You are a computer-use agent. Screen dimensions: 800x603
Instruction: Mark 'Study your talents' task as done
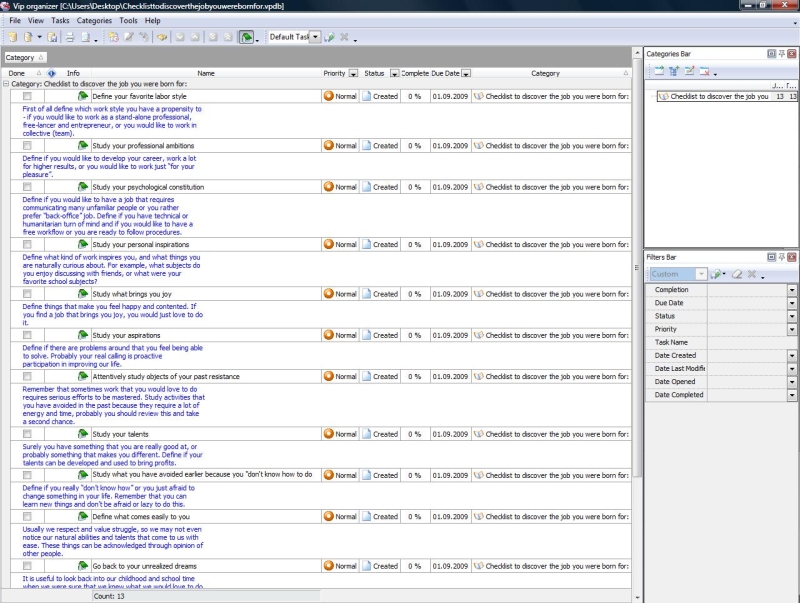click(28, 434)
